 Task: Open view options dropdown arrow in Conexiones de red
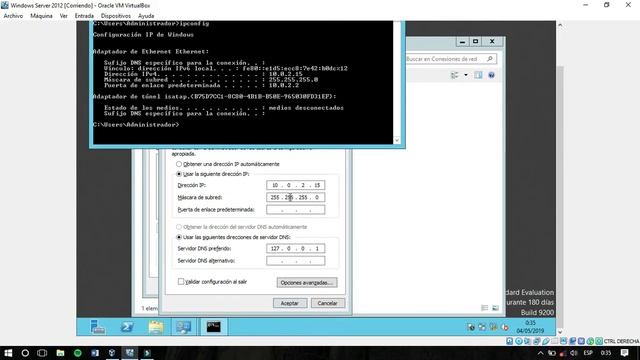point(466,75)
